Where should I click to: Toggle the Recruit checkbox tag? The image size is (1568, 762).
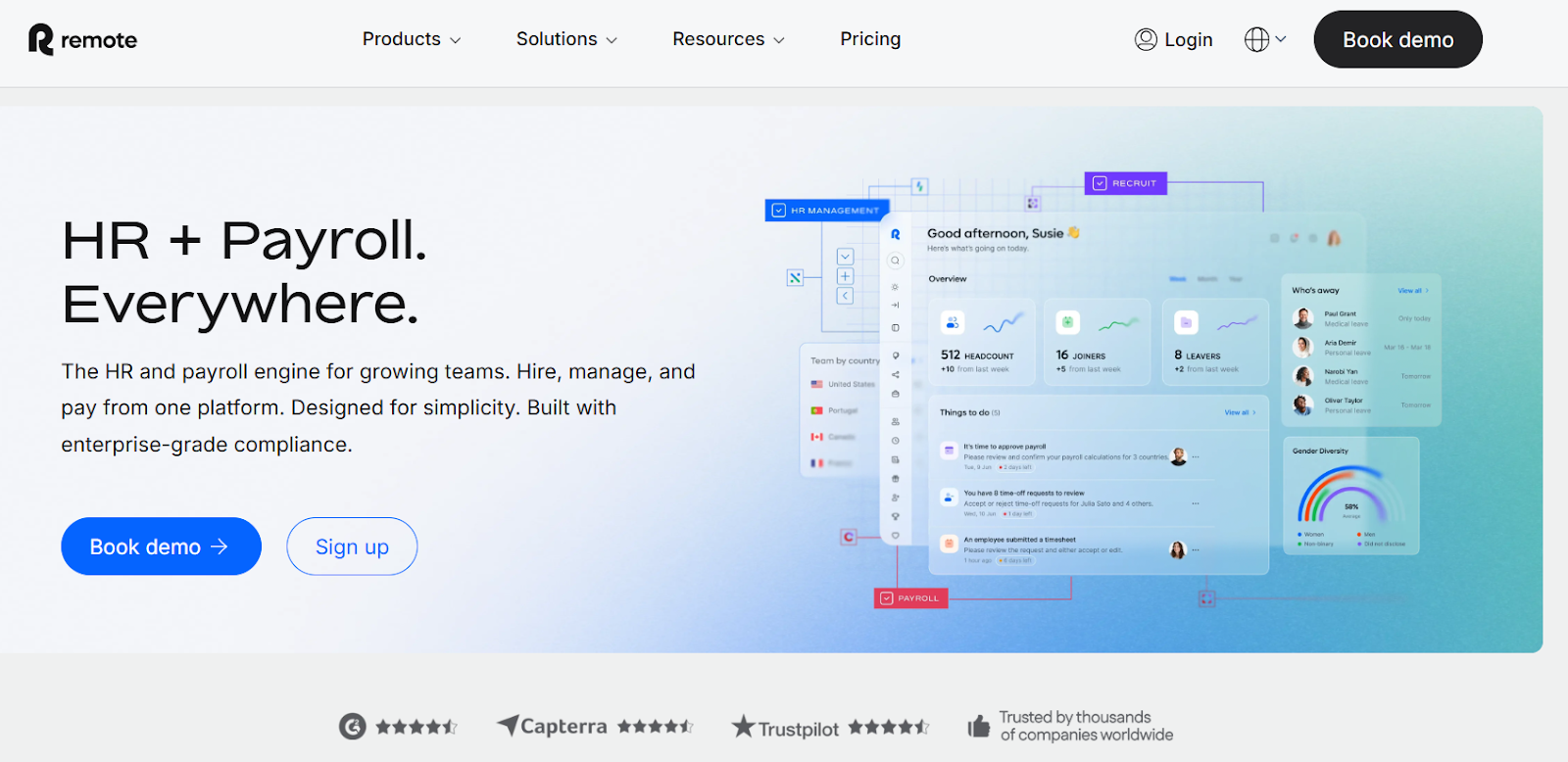click(x=1100, y=183)
